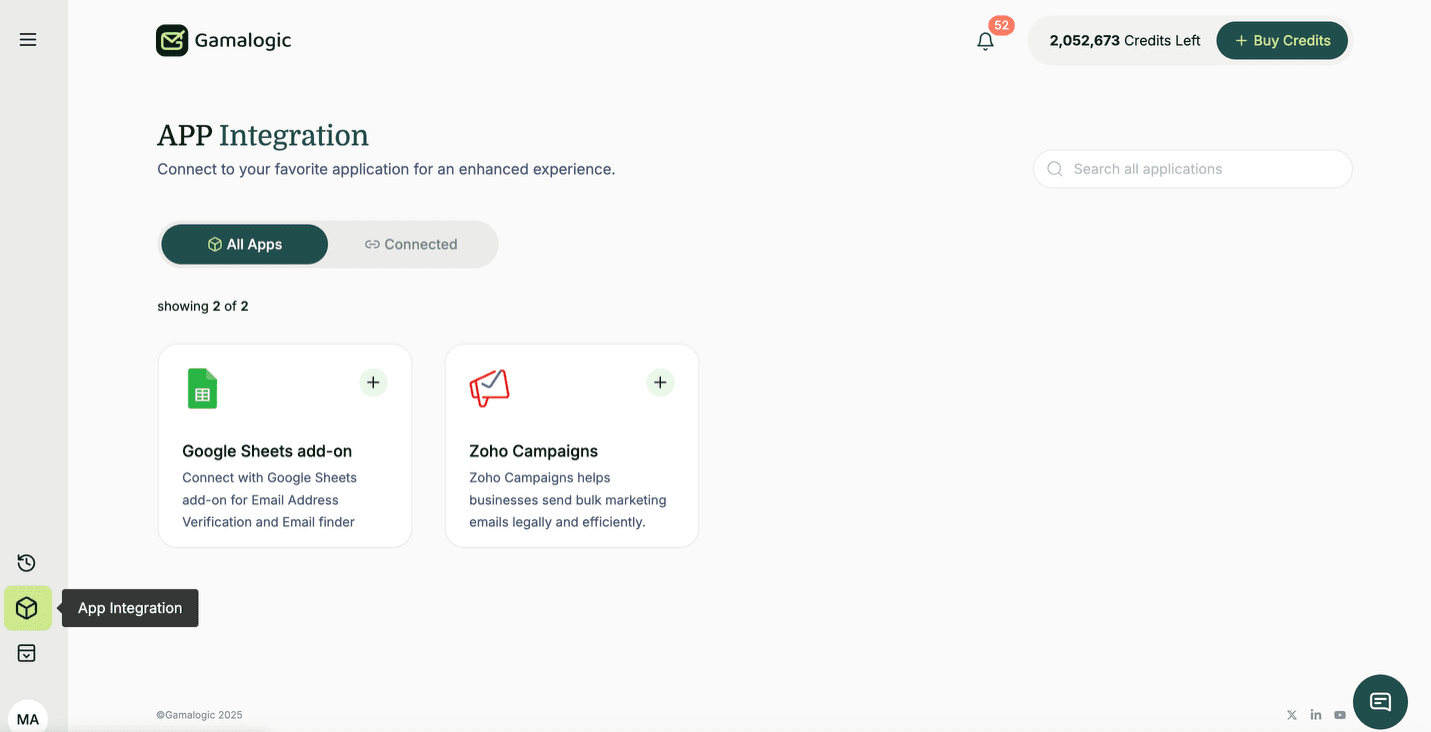Viewport: 1431px width, 732px height.
Task: Click the Zoho Campaigns card description
Action: [568, 500]
